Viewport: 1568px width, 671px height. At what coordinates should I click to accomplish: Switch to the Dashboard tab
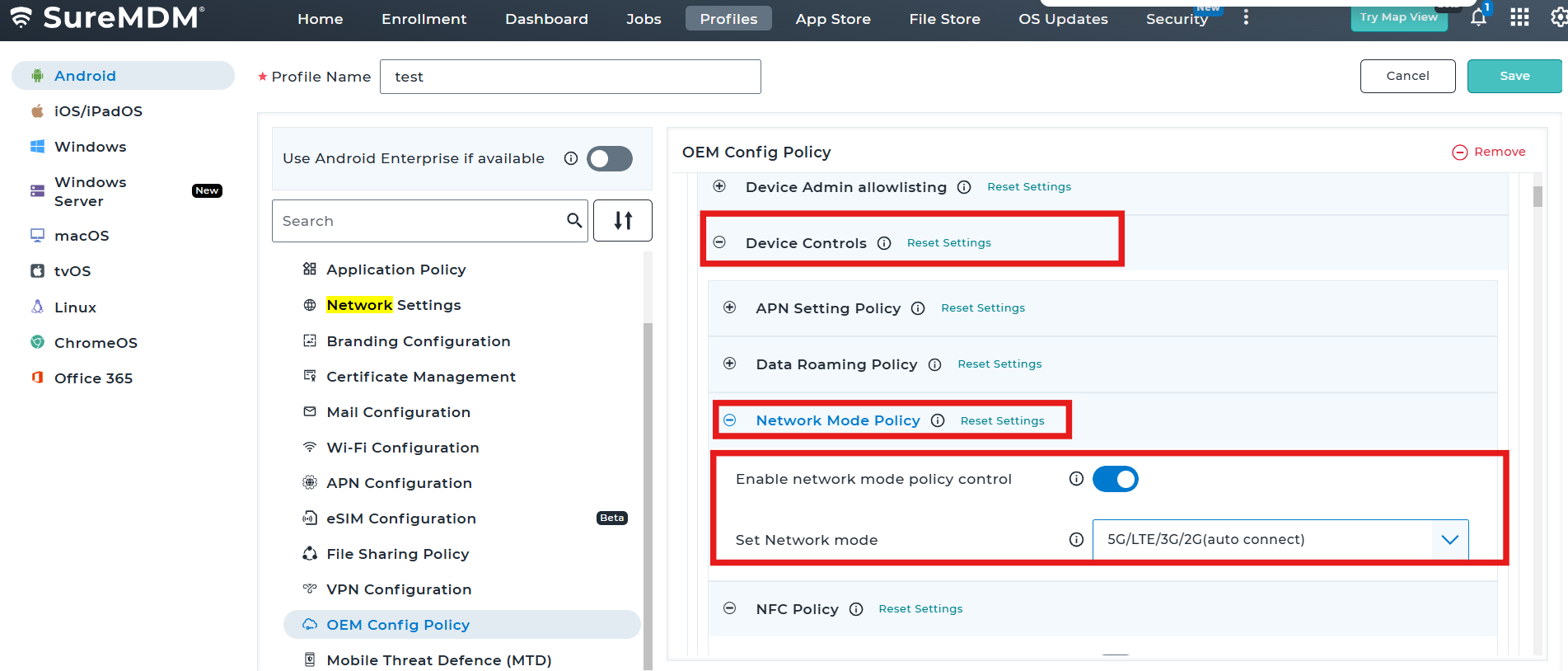pyautogui.click(x=547, y=19)
